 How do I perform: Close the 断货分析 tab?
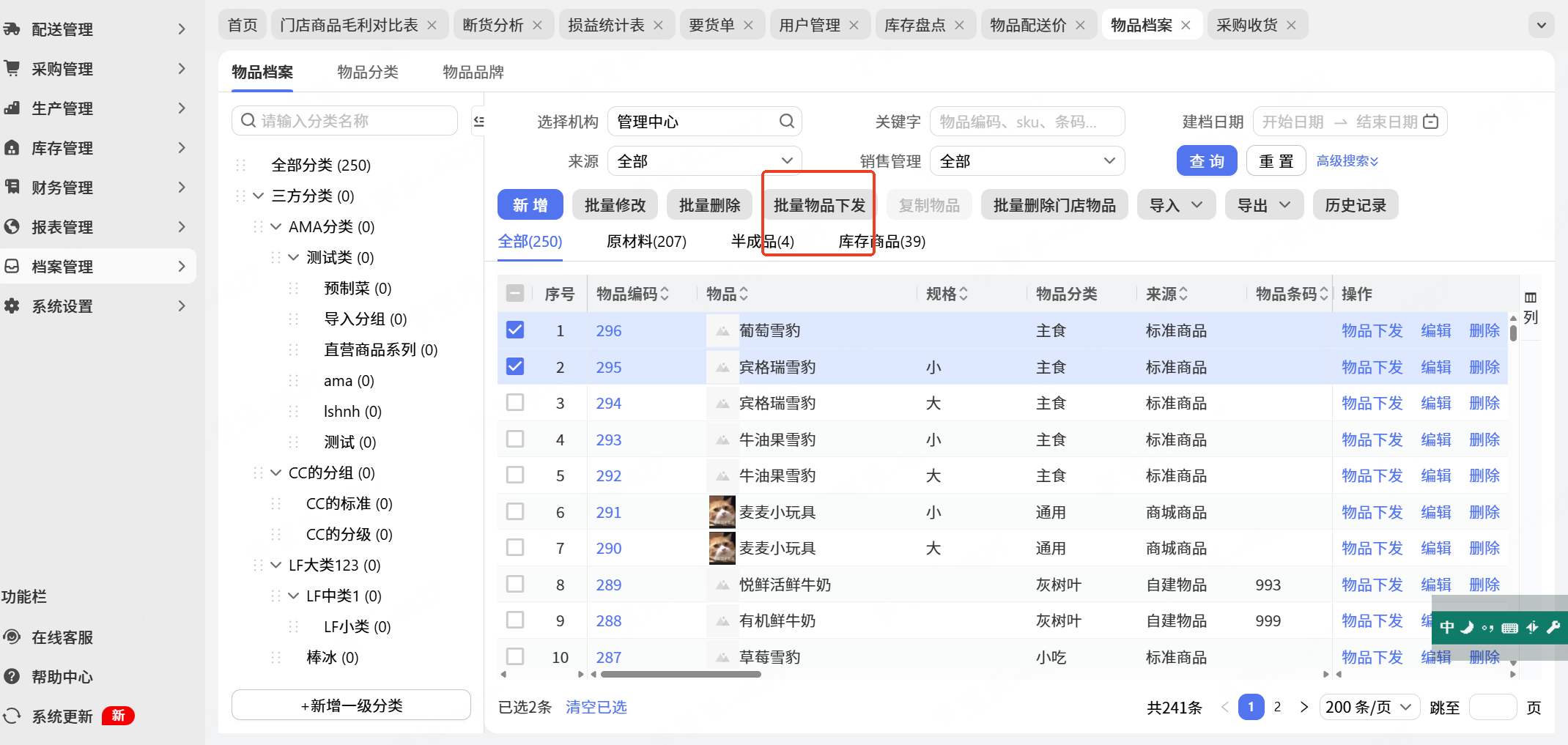tap(538, 26)
